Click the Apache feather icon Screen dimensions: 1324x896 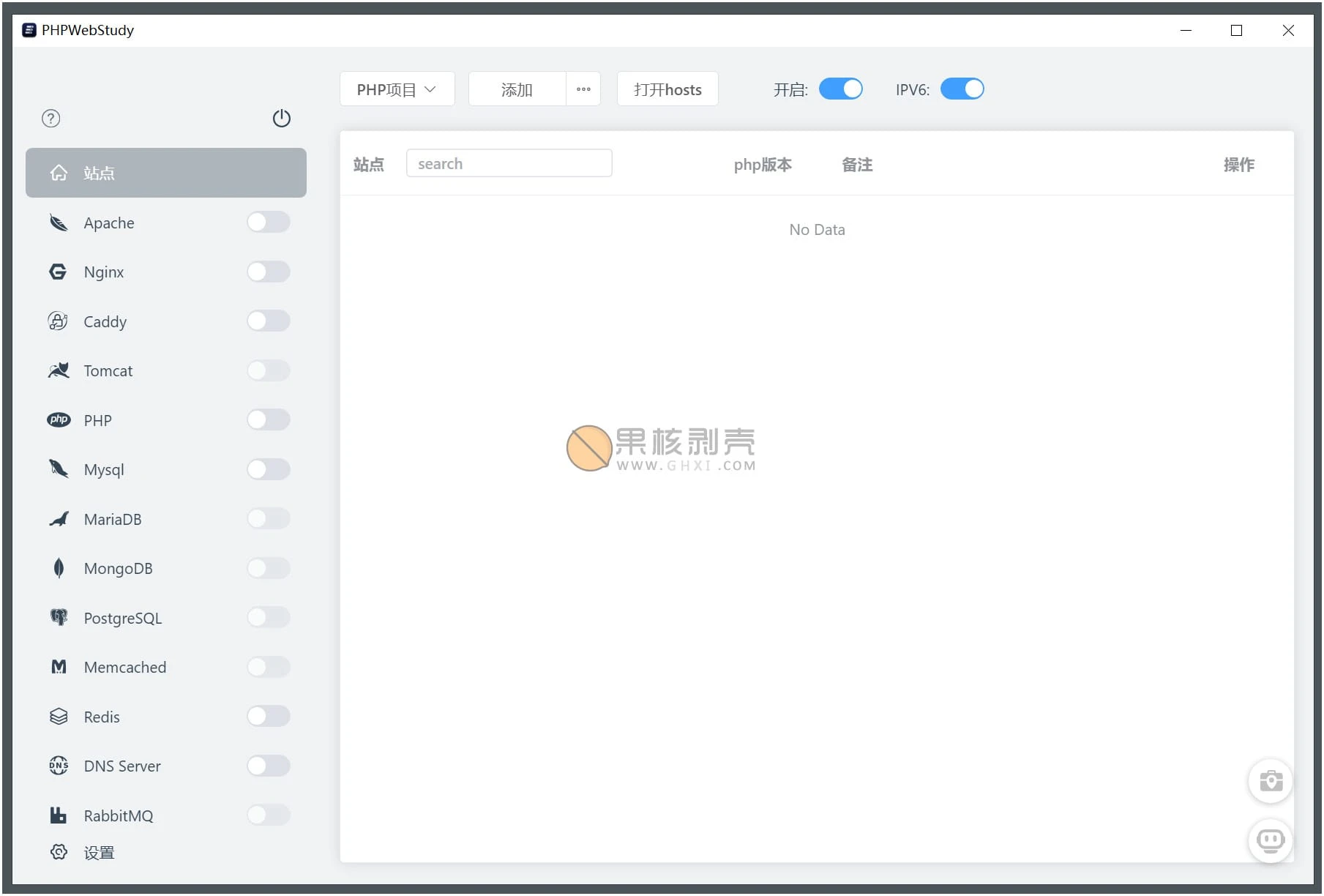tap(59, 223)
